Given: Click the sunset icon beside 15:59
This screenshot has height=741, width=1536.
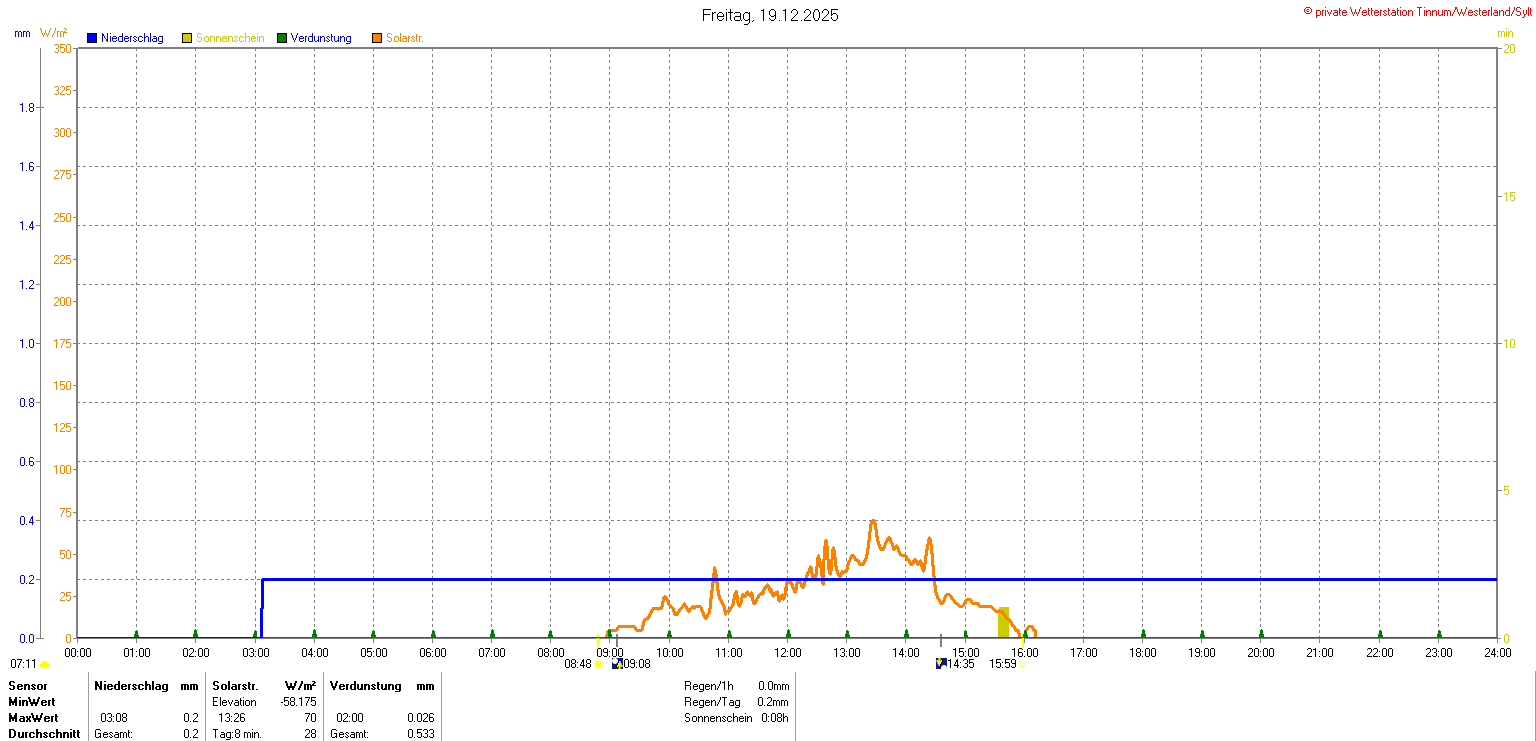Looking at the screenshot, I should tap(1022, 664).
